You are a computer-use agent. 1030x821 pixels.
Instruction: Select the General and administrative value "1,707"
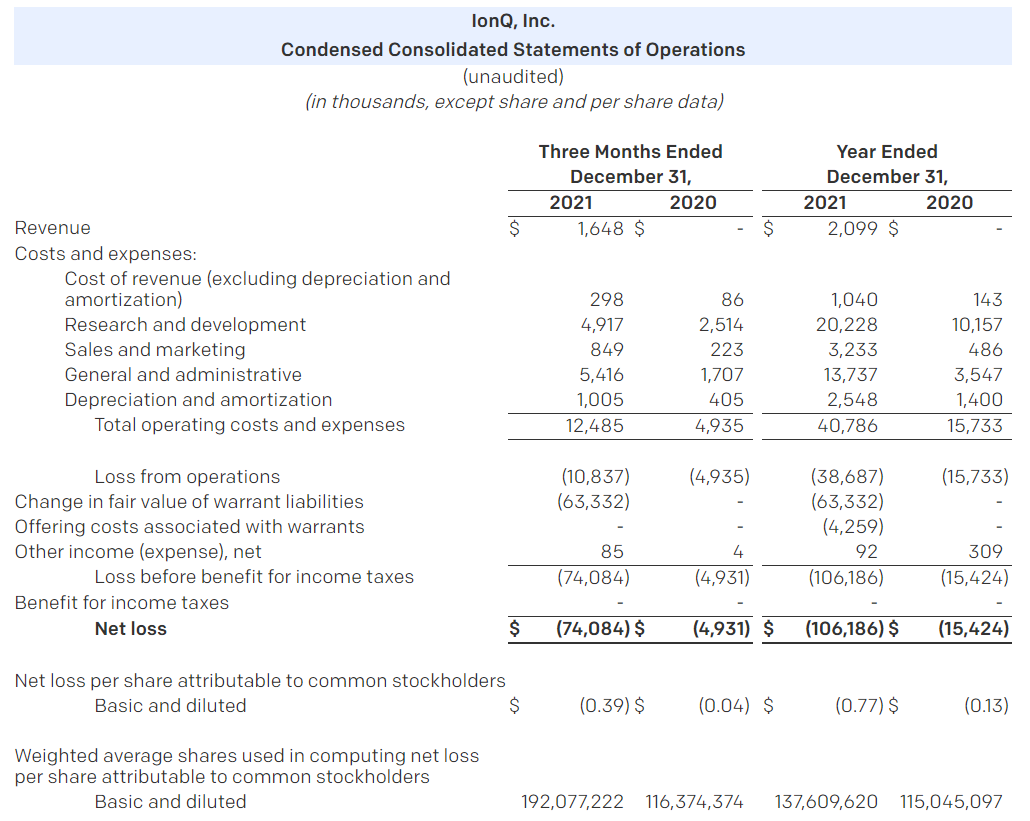pyautogui.click(x=722, y=374)
